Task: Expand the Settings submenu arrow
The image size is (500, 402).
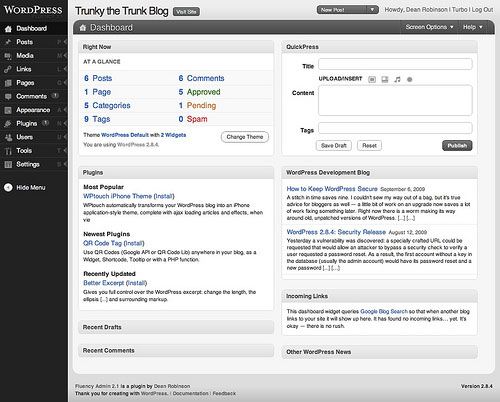Action: 65,164
